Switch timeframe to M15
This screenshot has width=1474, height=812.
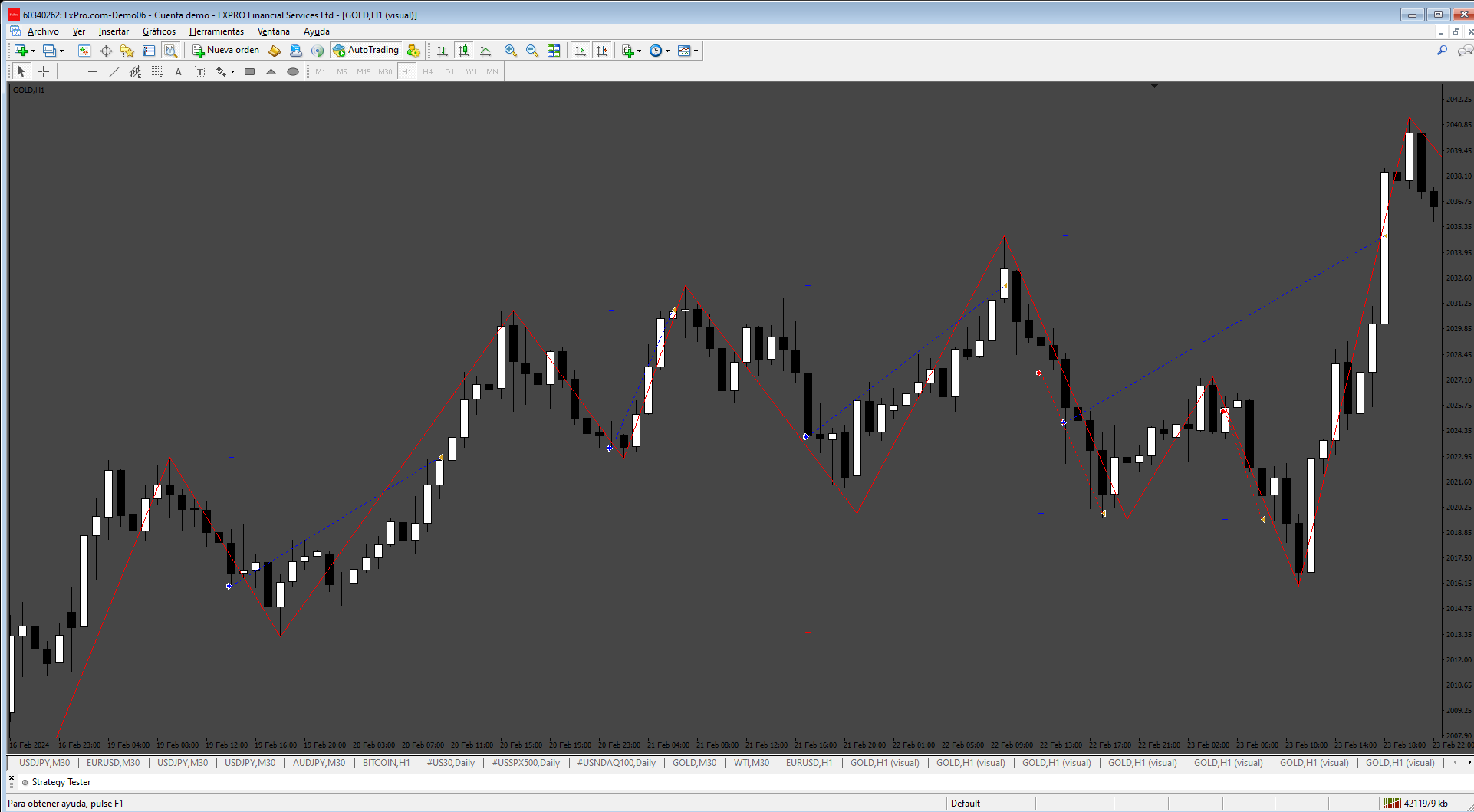tap(364, 71)
